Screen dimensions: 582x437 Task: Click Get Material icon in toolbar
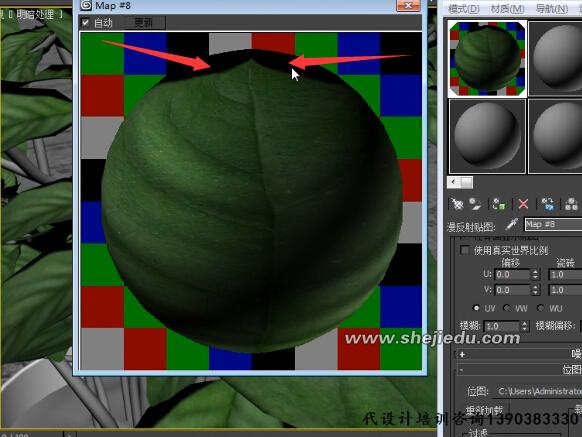tap(458, 203)
